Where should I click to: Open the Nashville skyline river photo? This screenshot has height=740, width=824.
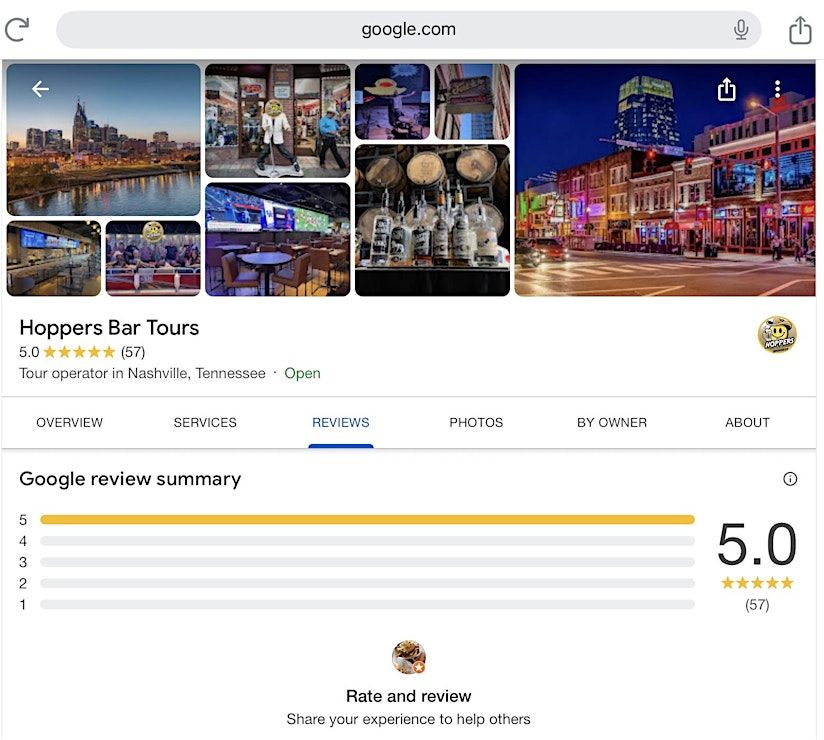click(104, 140)
